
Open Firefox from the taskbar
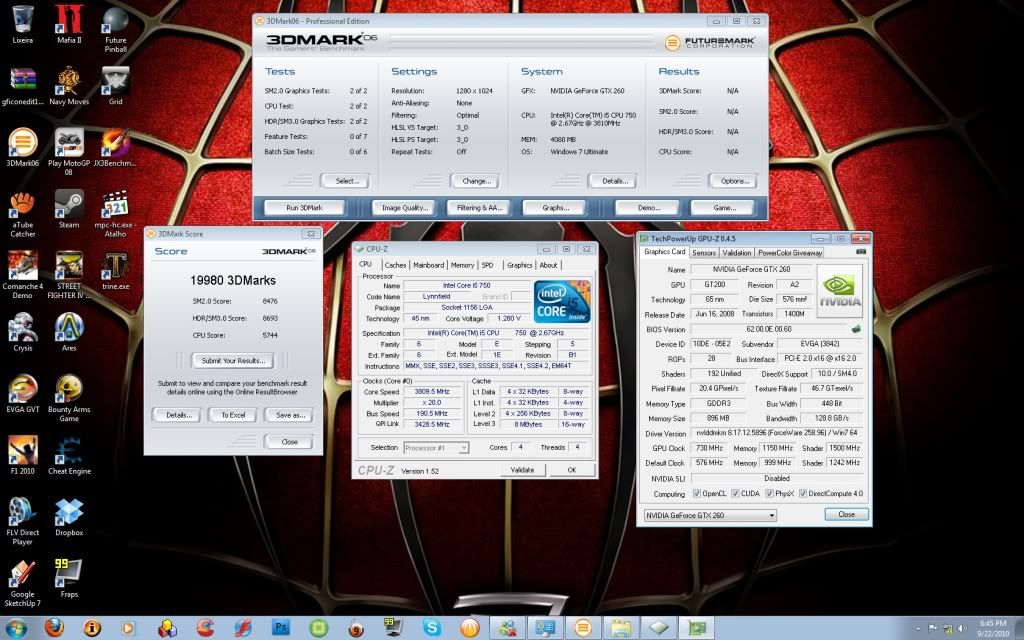click(54, 628)
